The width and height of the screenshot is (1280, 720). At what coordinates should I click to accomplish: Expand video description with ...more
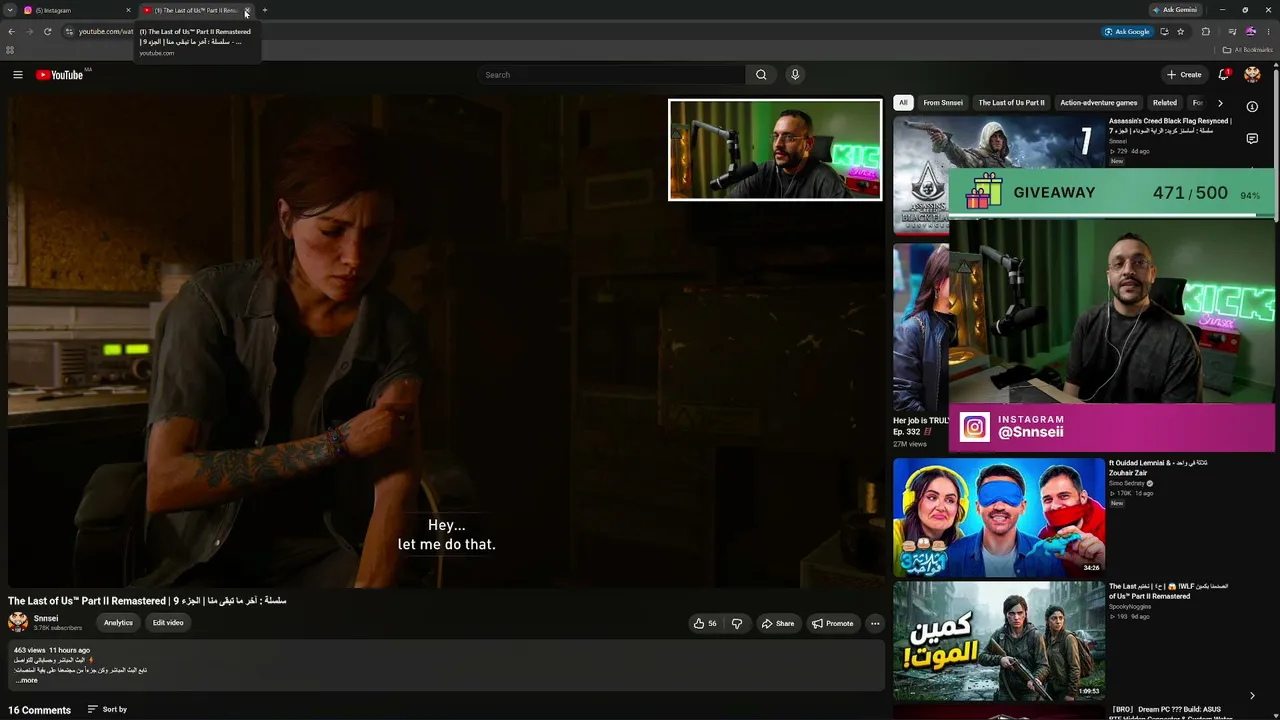(x=26, y=680)
